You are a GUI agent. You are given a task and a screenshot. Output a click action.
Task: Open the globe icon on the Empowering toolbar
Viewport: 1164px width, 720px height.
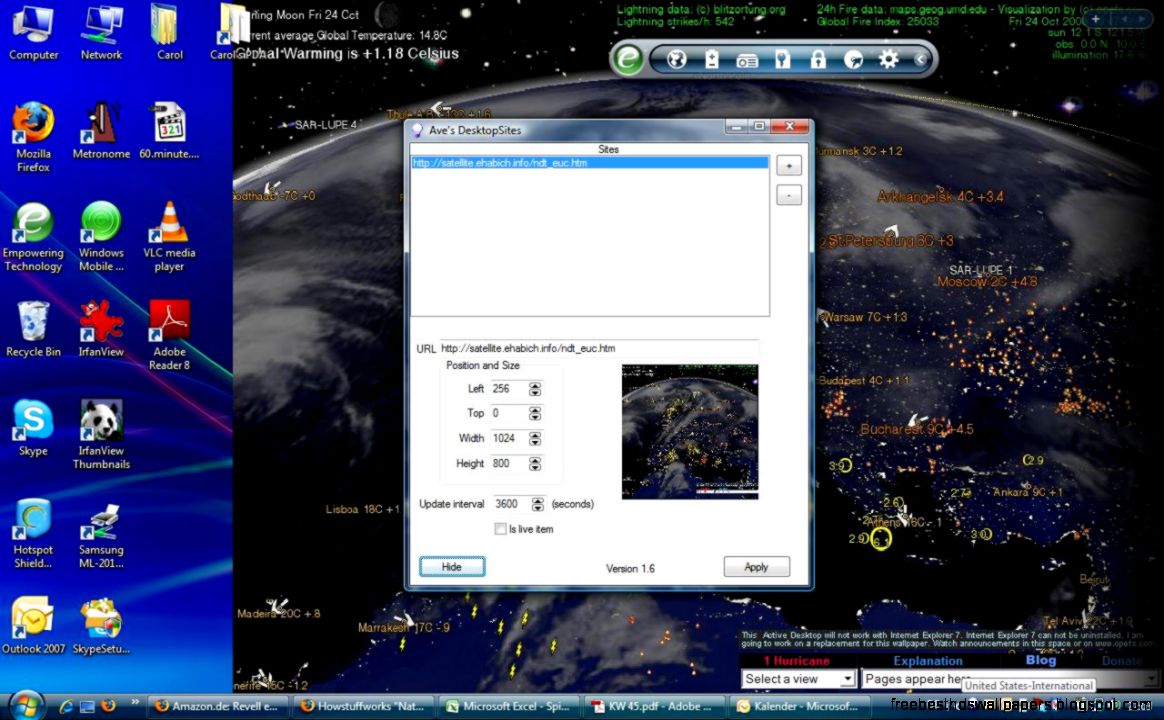[675, 59]
